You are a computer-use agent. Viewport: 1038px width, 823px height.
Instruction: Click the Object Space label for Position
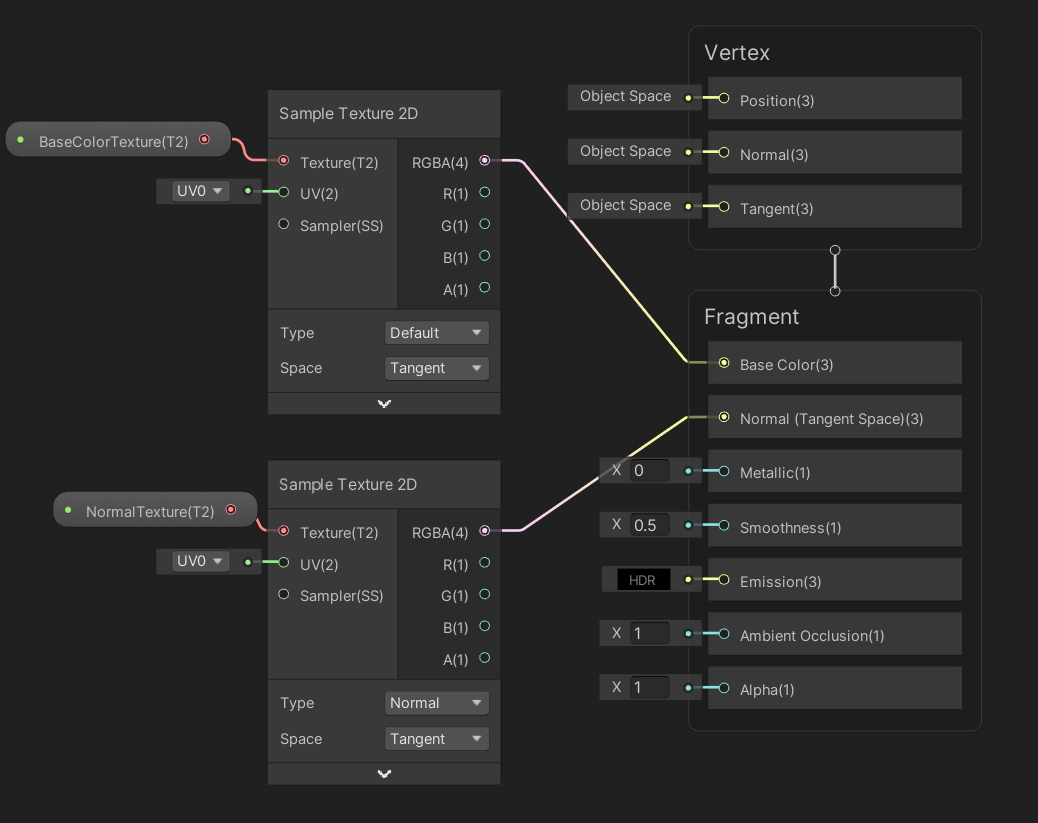[626, 97]
